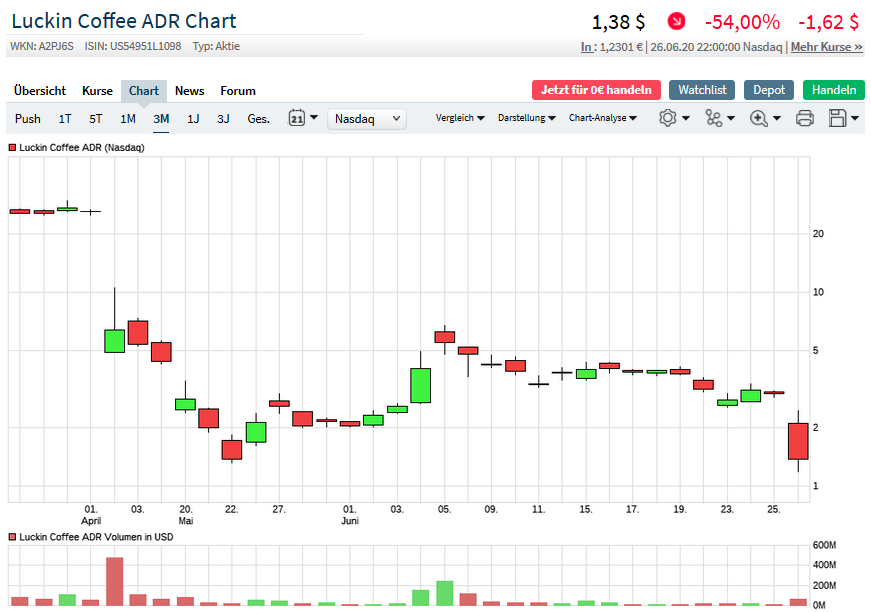Click the WKN A2PJ6S text
The width and height of the screenshot is (871, 612).
pyautogui.click(x=42, y=46)
